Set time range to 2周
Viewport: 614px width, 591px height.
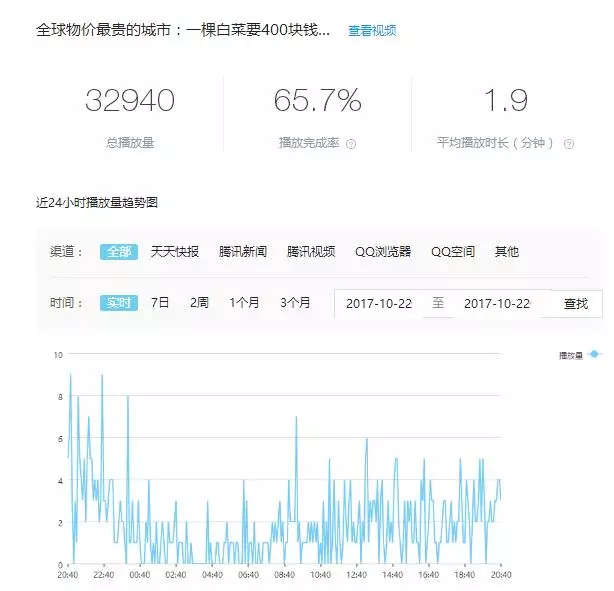point(200,303)
